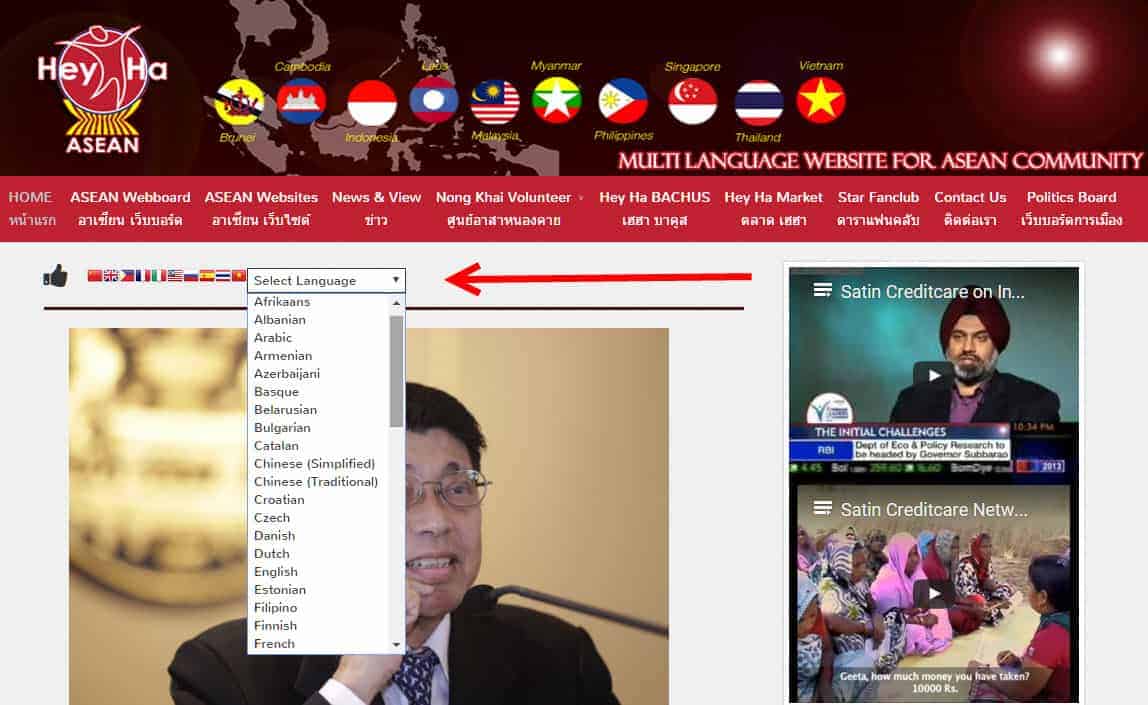The height and width of the screenshot is (705, 1148).
Task: Select the large round Thailand flag in header
Action: pos(759,102)
